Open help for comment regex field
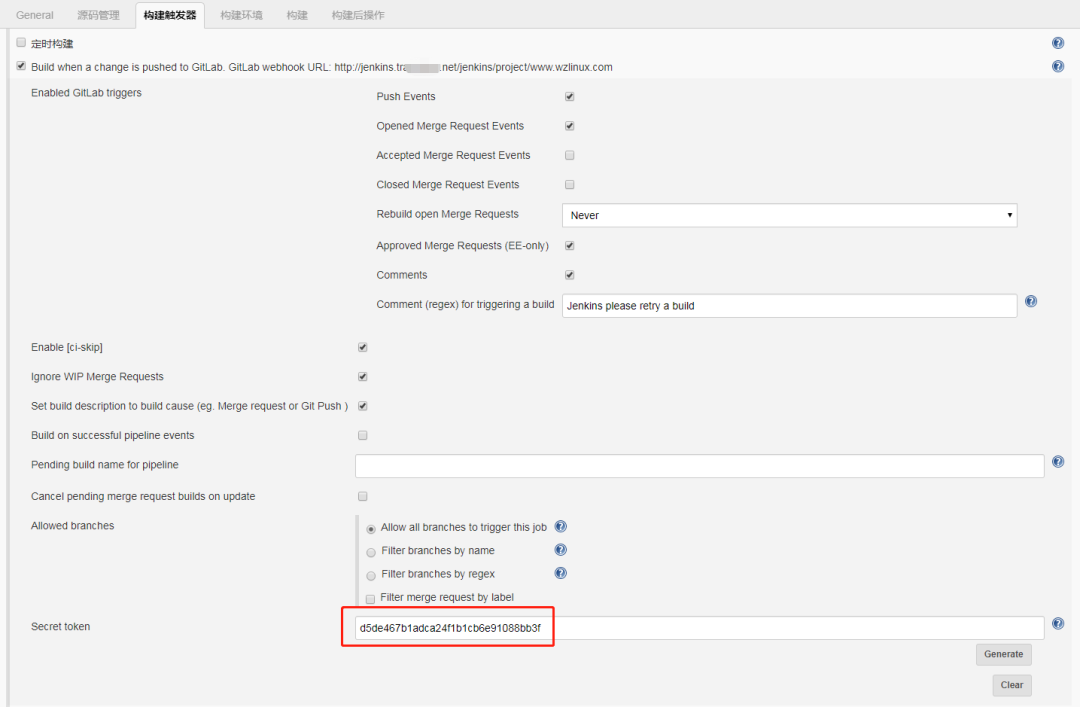 click(1030, 301)
